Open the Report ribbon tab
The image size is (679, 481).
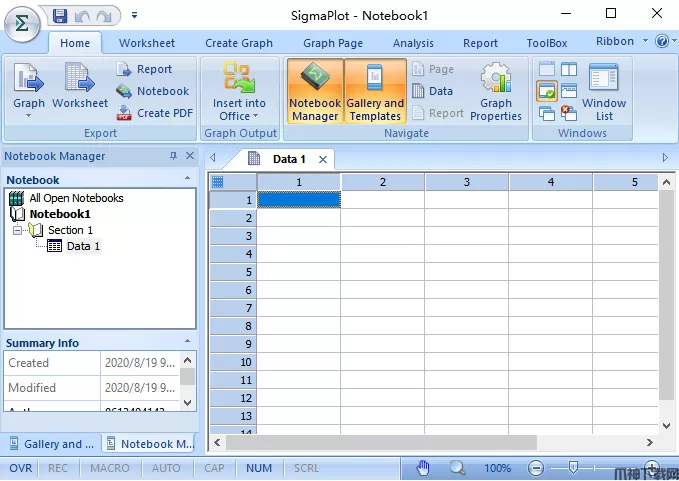(480, 43)
